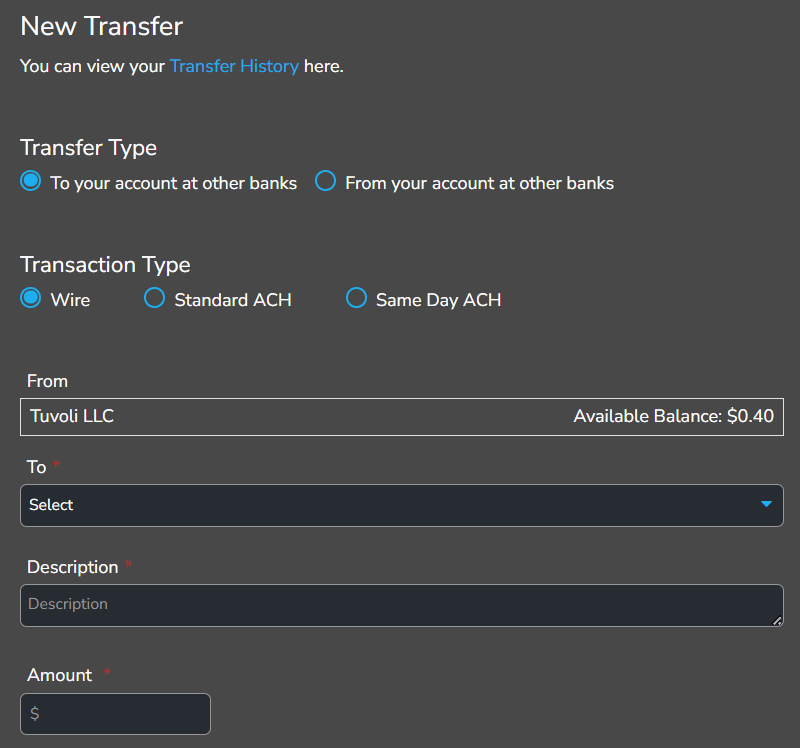Select 'From your account at other banks' radio
The height and width of the screenshot is (748, 800).
[325, 182]
